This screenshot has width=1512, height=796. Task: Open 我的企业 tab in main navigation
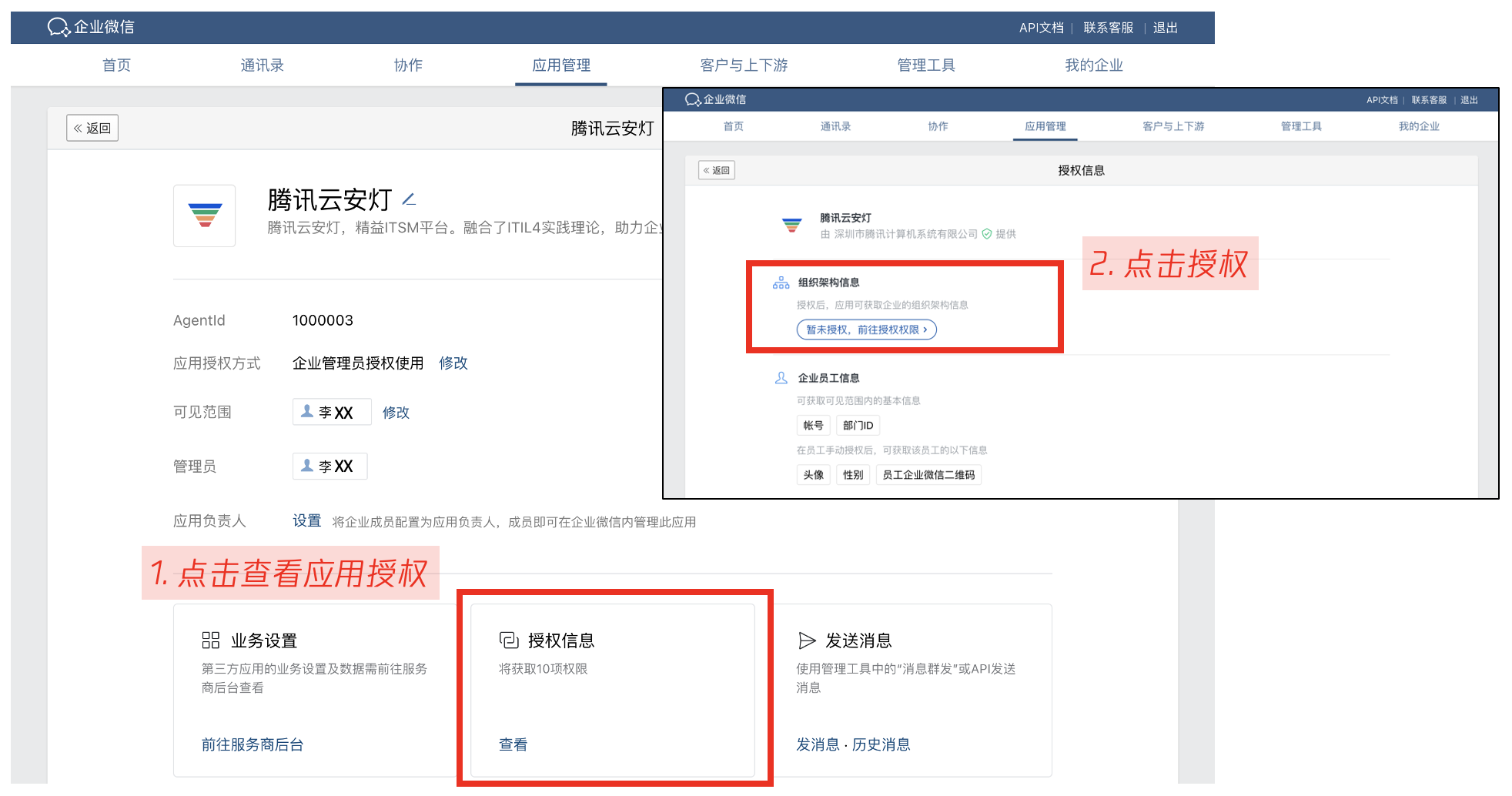[1094, 65]
